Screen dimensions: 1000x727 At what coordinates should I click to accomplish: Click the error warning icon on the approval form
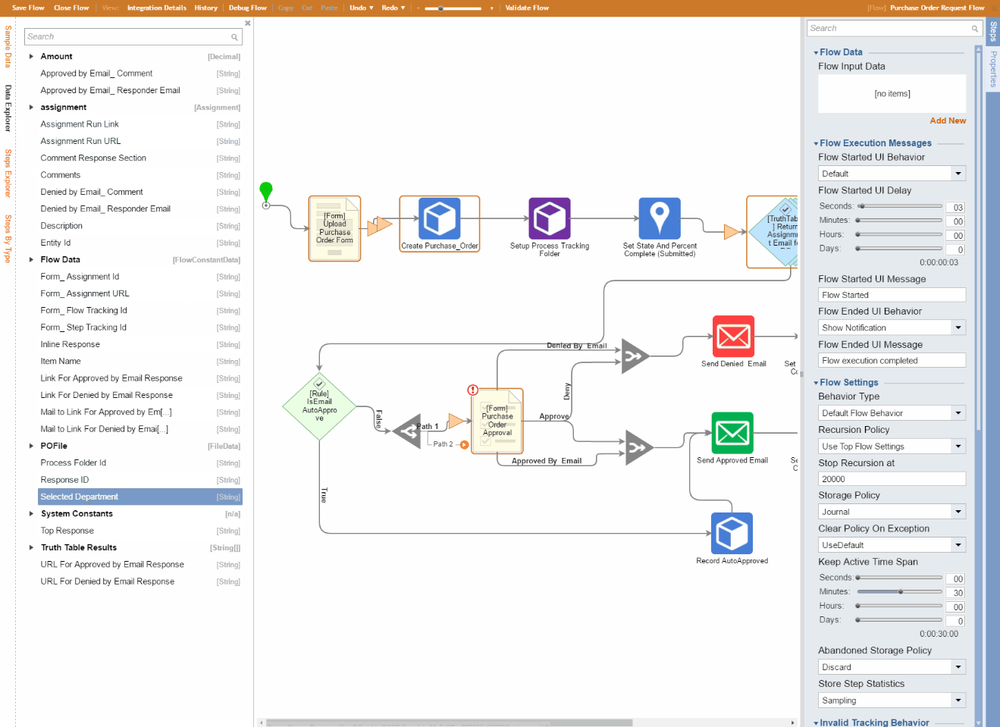click(474, 390)
